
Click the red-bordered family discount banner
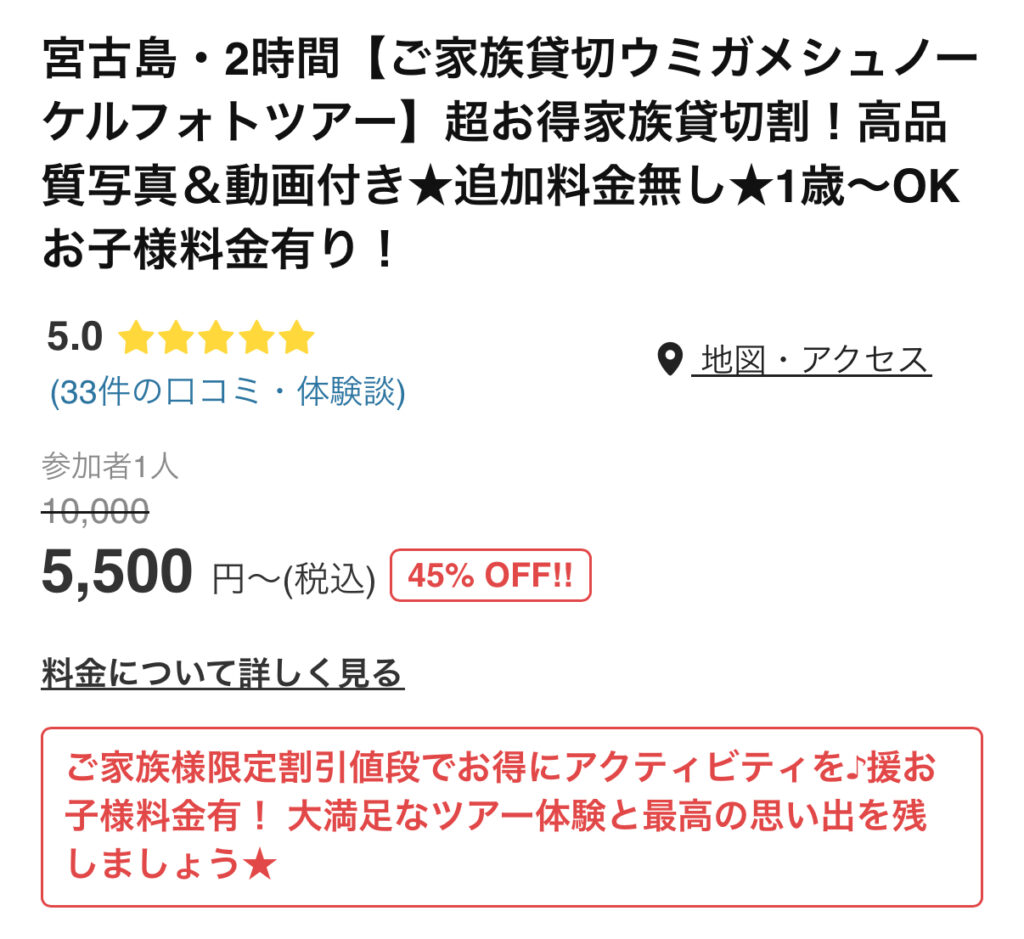point(511,816)
